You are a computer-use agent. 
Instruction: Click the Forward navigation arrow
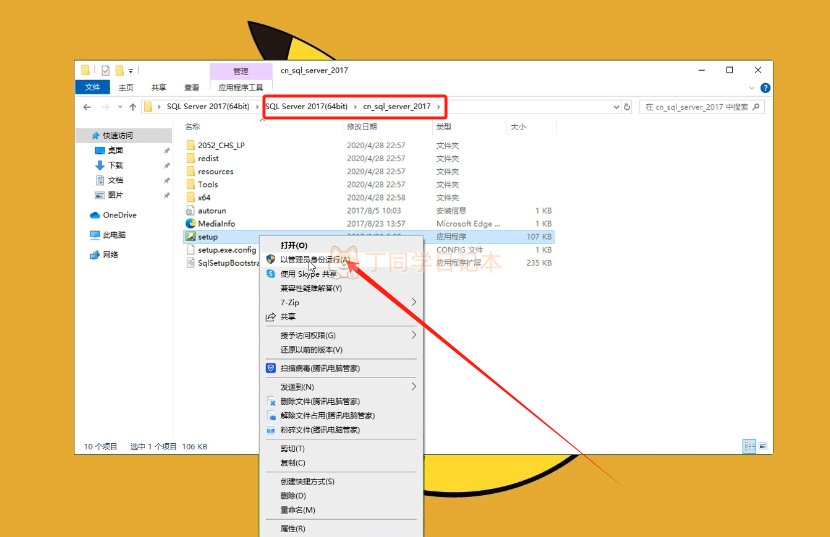pyautogui.click(x=105, y=107)
